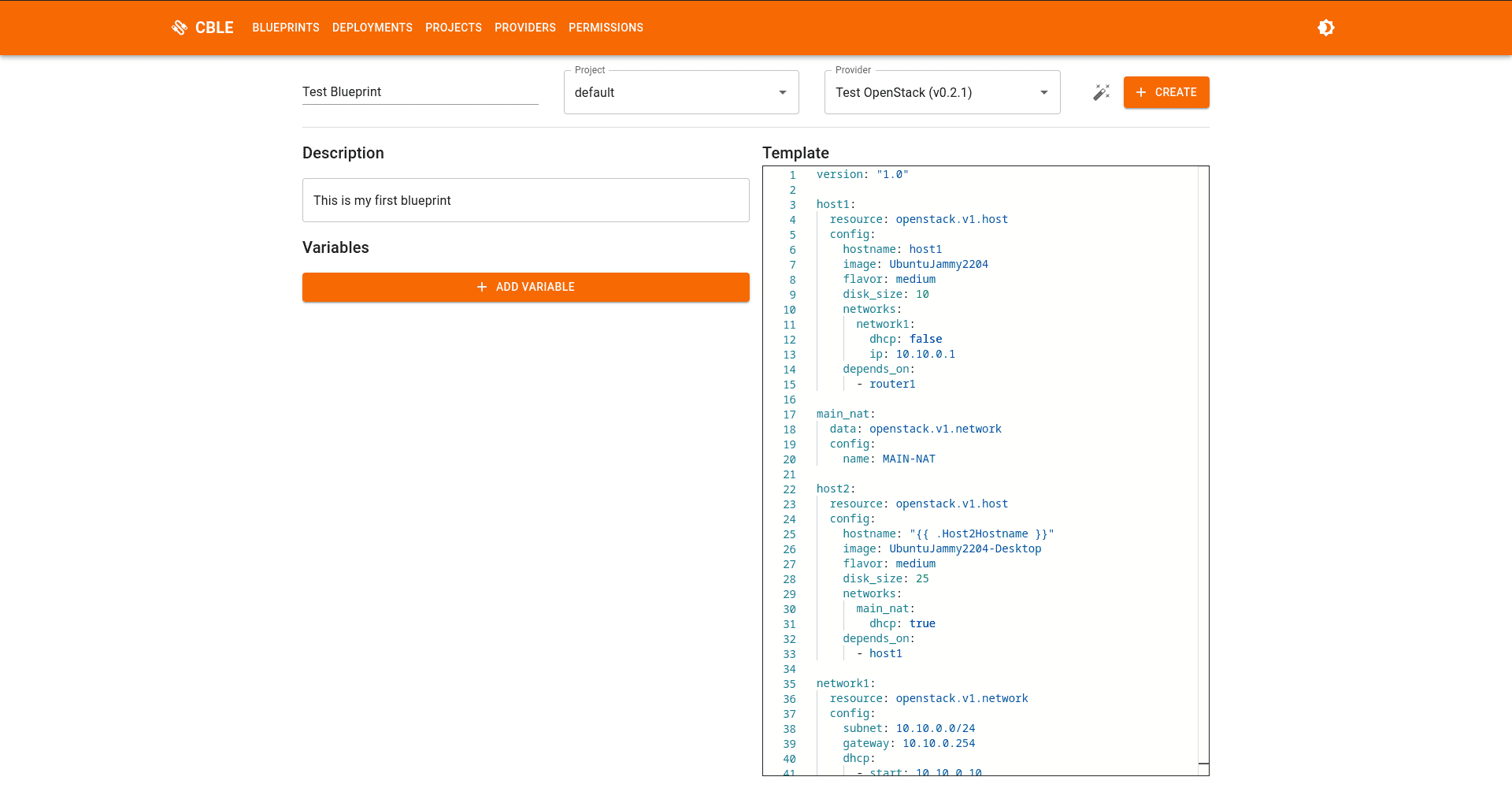1512x788 pixels.
Task: Click the magic wand icon
Action: (x=1101, y=92)
